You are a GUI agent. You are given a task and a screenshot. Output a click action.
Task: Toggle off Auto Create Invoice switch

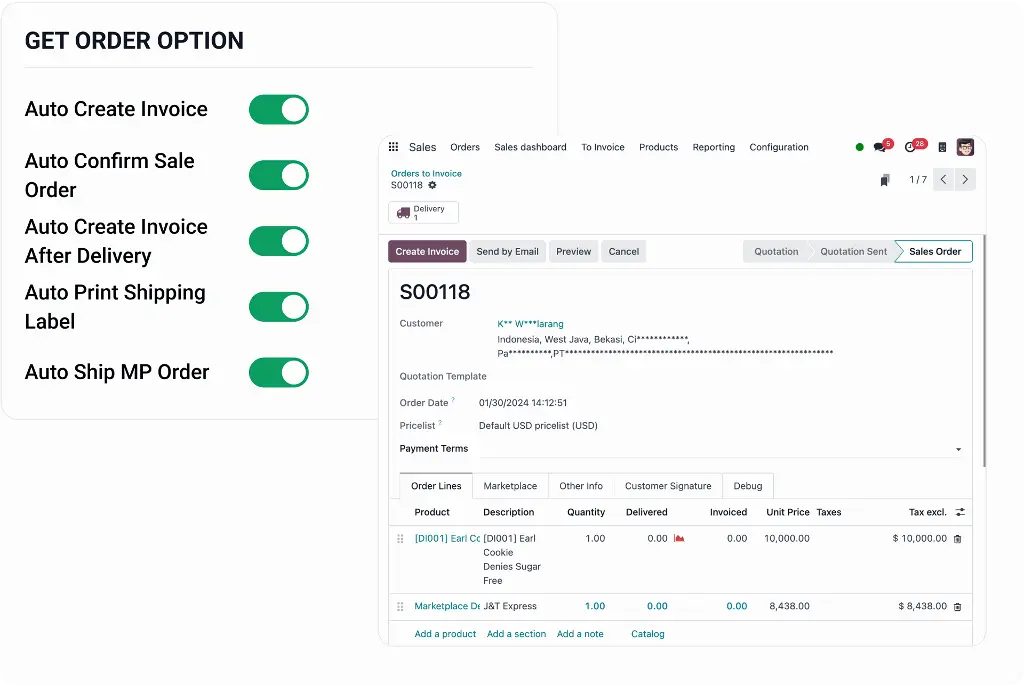[x=279, y=110]
